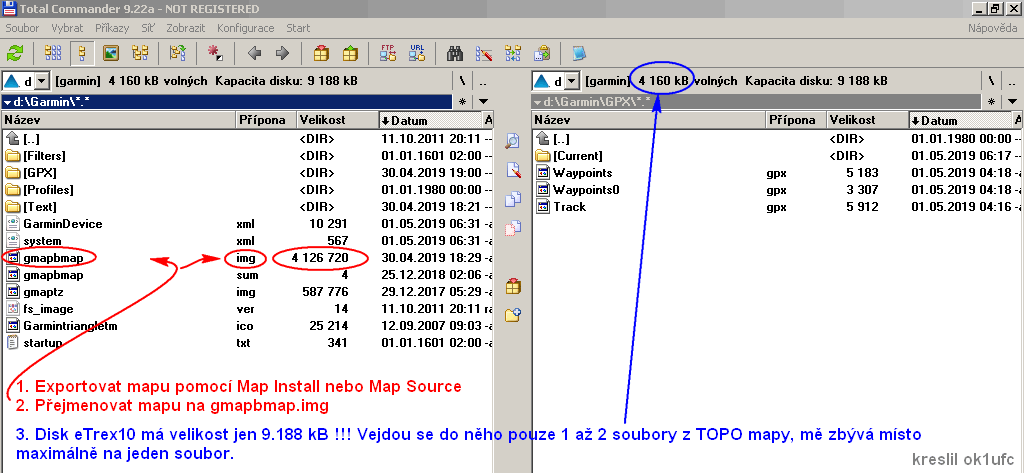Select the gmapbmap img file
Viewport: 1024px width, 473px height.
tap(53, 258)
